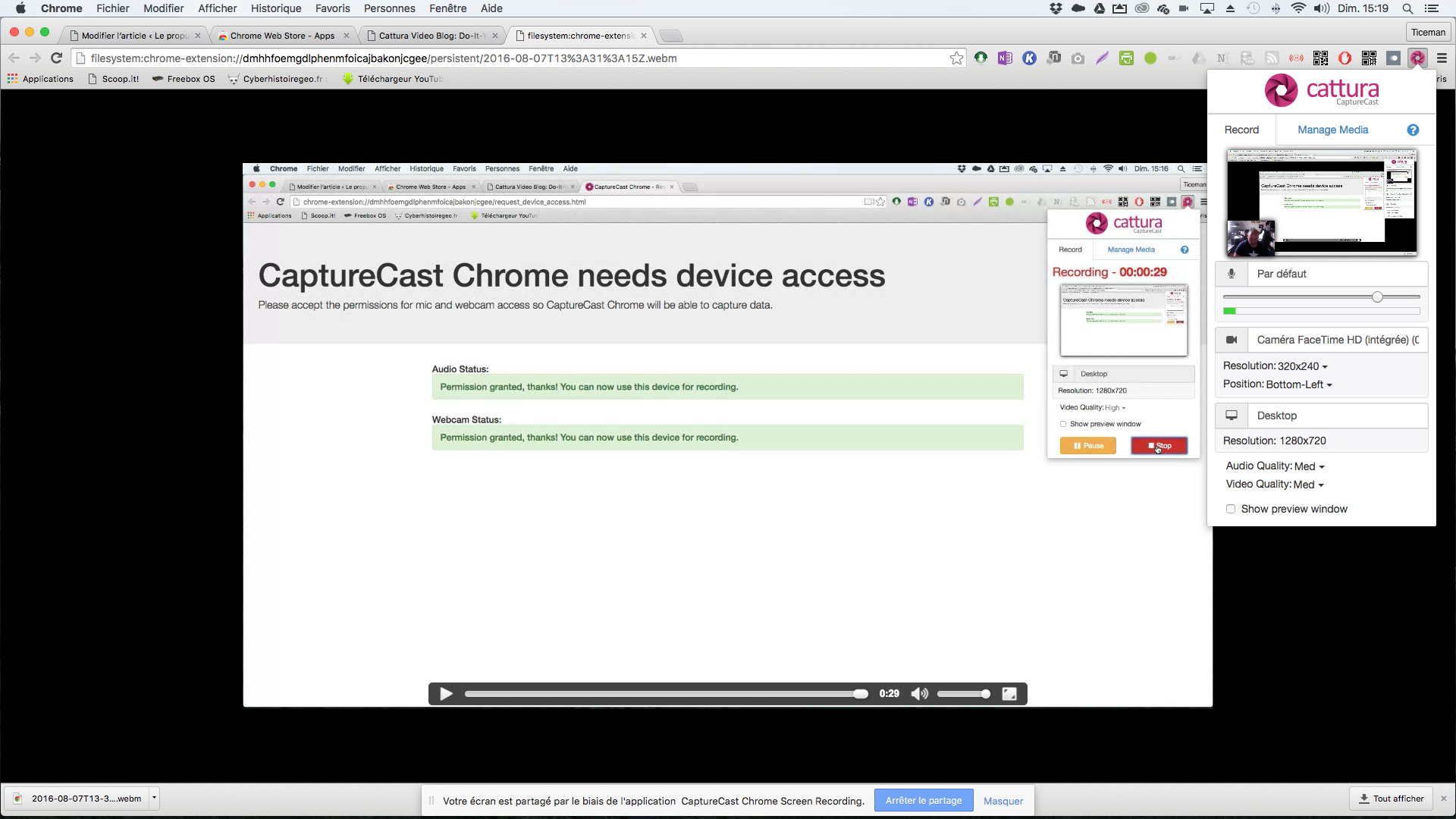Switch to Chrome Web Store - Apps tab
The image size is (1456, 819).
tap(282, 36)
